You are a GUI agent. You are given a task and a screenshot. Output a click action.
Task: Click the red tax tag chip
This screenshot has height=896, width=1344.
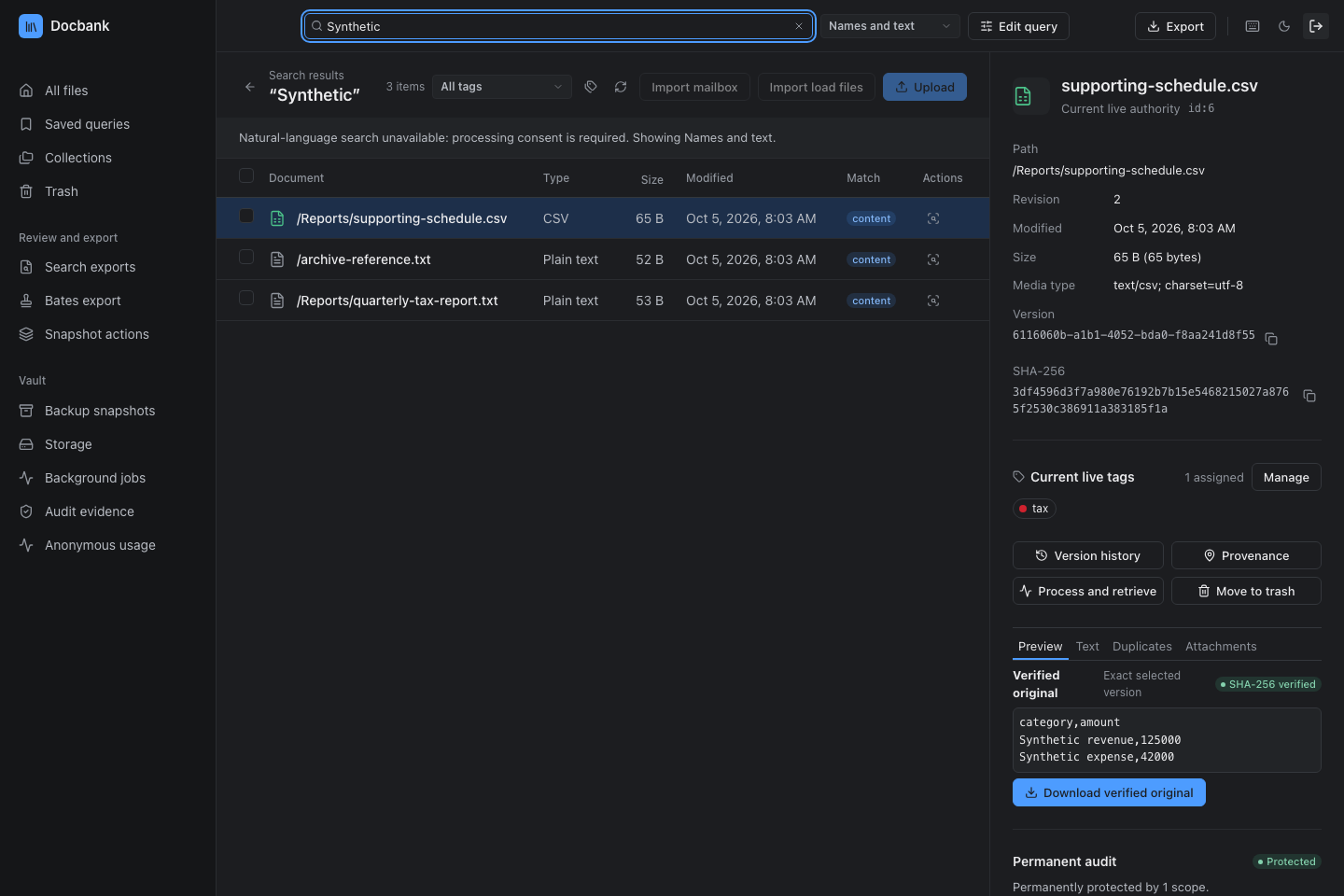tap(1034, 509)
